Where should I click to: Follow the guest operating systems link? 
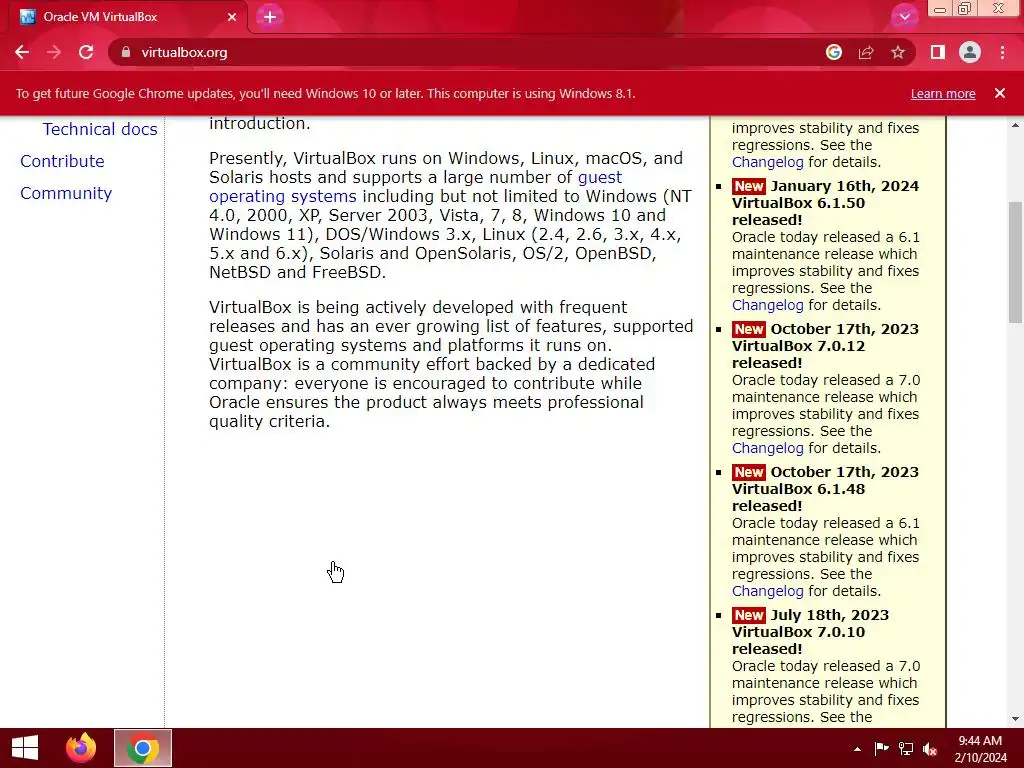coord(415,187)
